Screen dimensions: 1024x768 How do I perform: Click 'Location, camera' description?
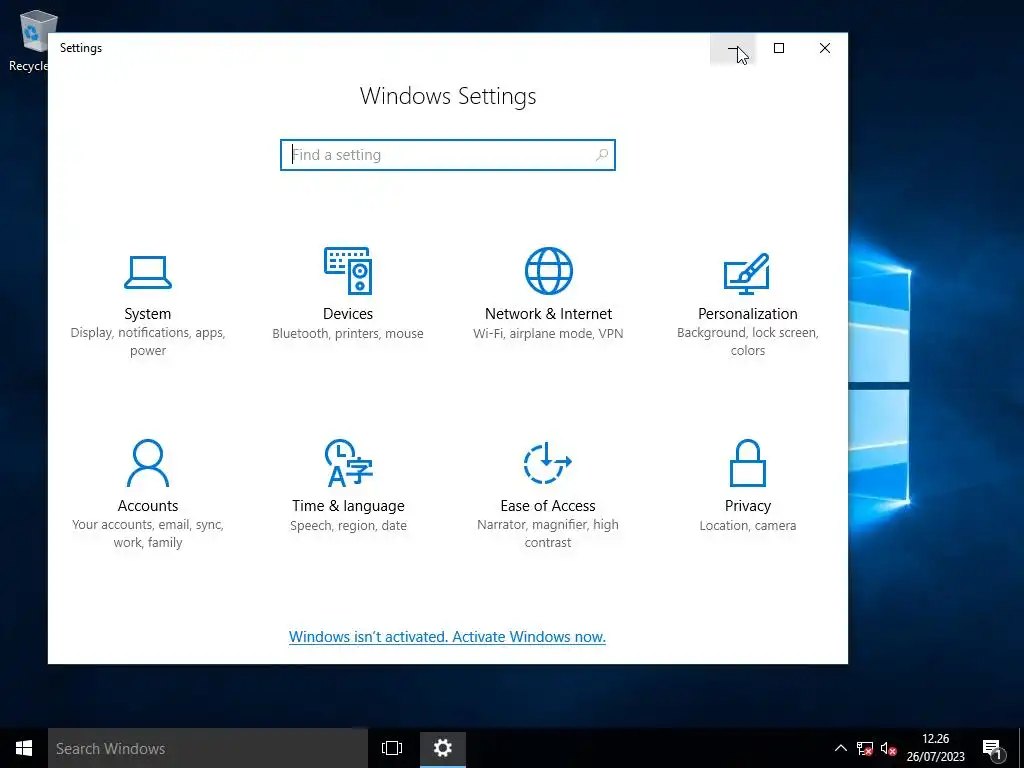tap(748, 525)
